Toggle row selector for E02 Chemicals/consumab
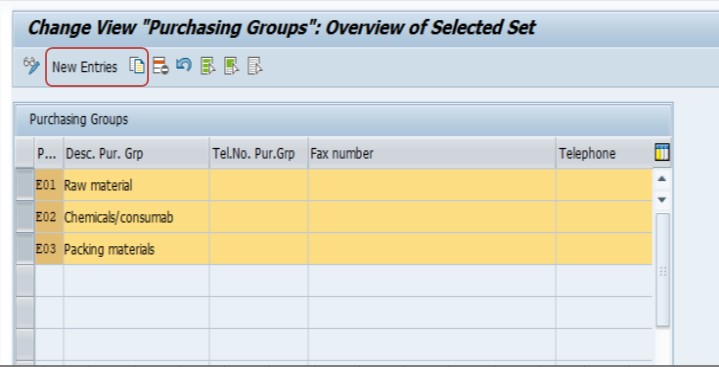The width and height of the screenshot is (719, 367). coord(25,217)
